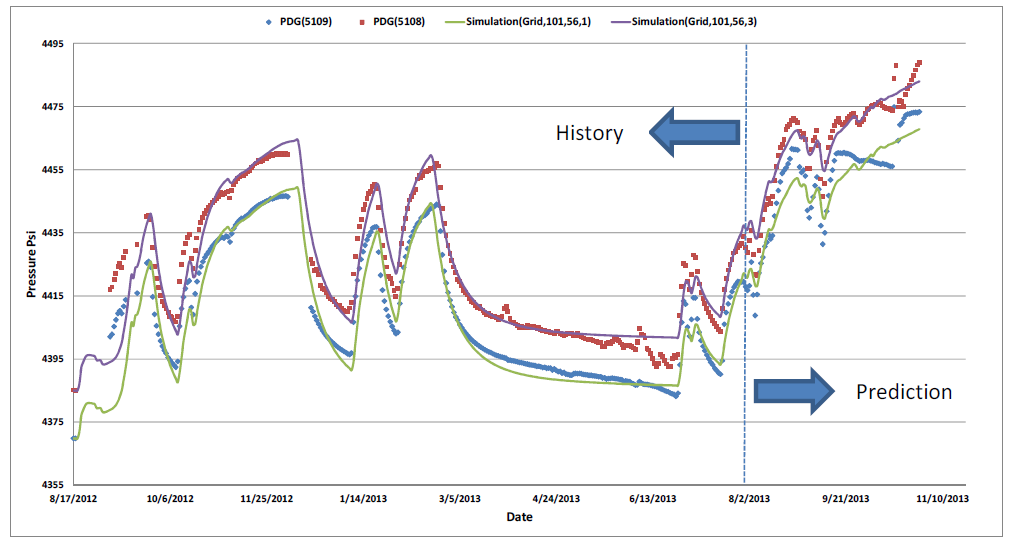Click the 11/10/2013 date axis label
The height and width of the screenshot is (540, 1010).
(943, 498)
